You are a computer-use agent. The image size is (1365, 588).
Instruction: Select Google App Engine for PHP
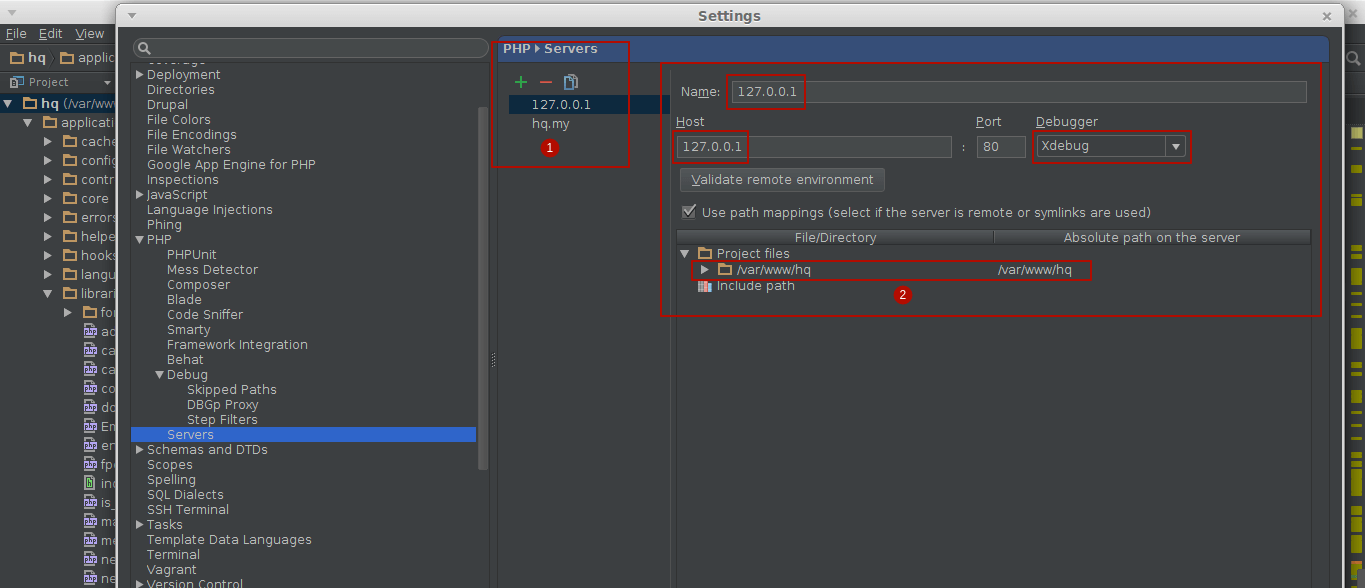point(231,165)
